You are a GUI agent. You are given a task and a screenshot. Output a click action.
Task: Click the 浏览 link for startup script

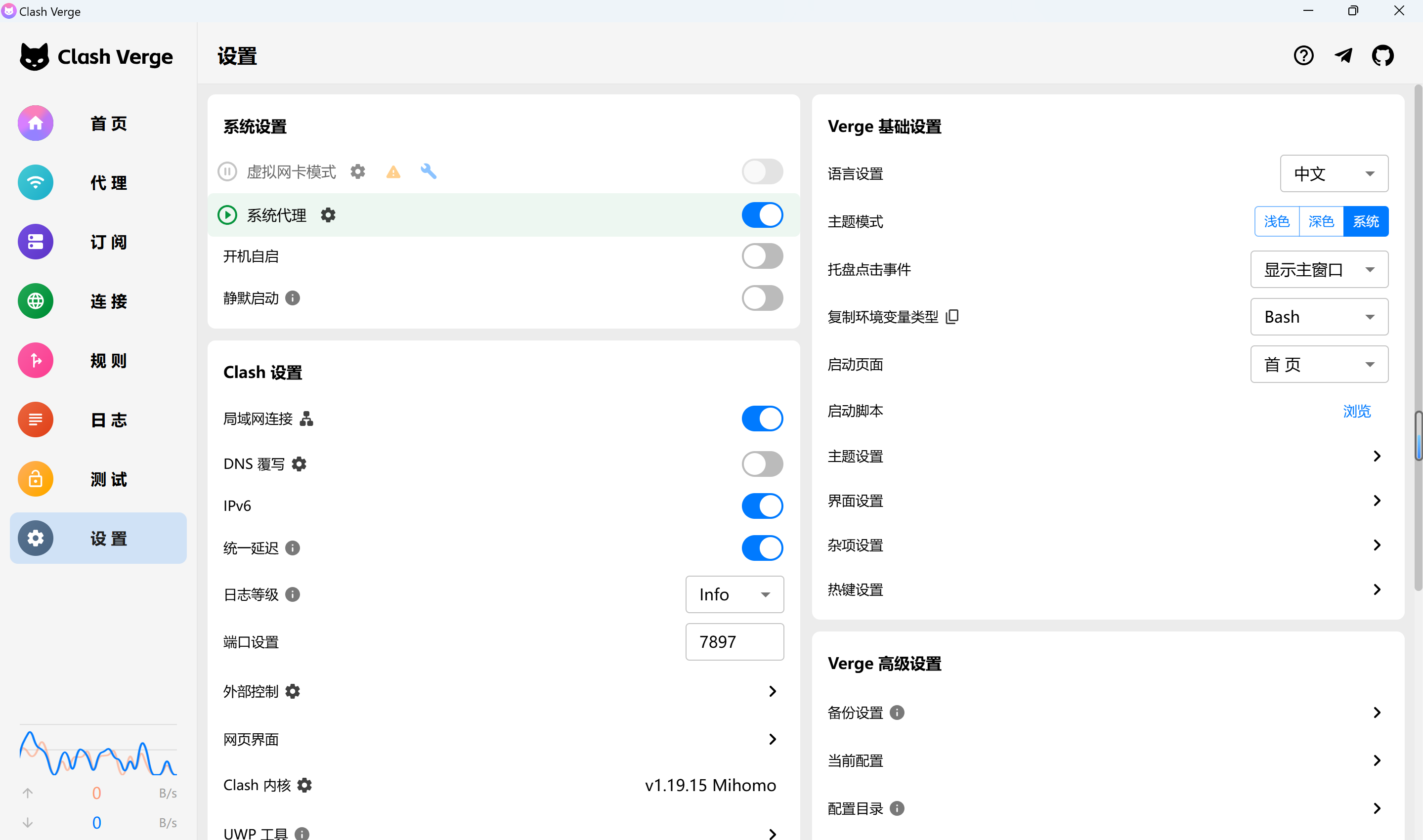[x=1357, y=412]
